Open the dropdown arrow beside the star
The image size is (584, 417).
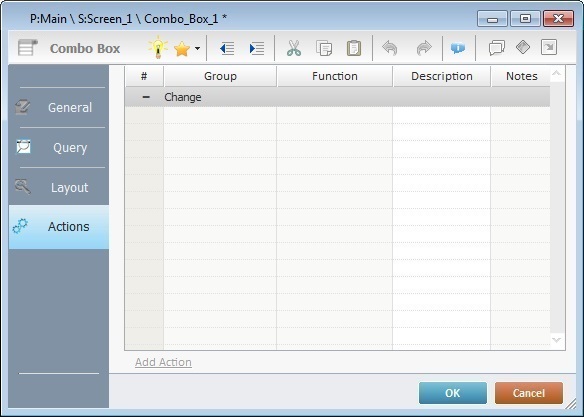[197, 48]
